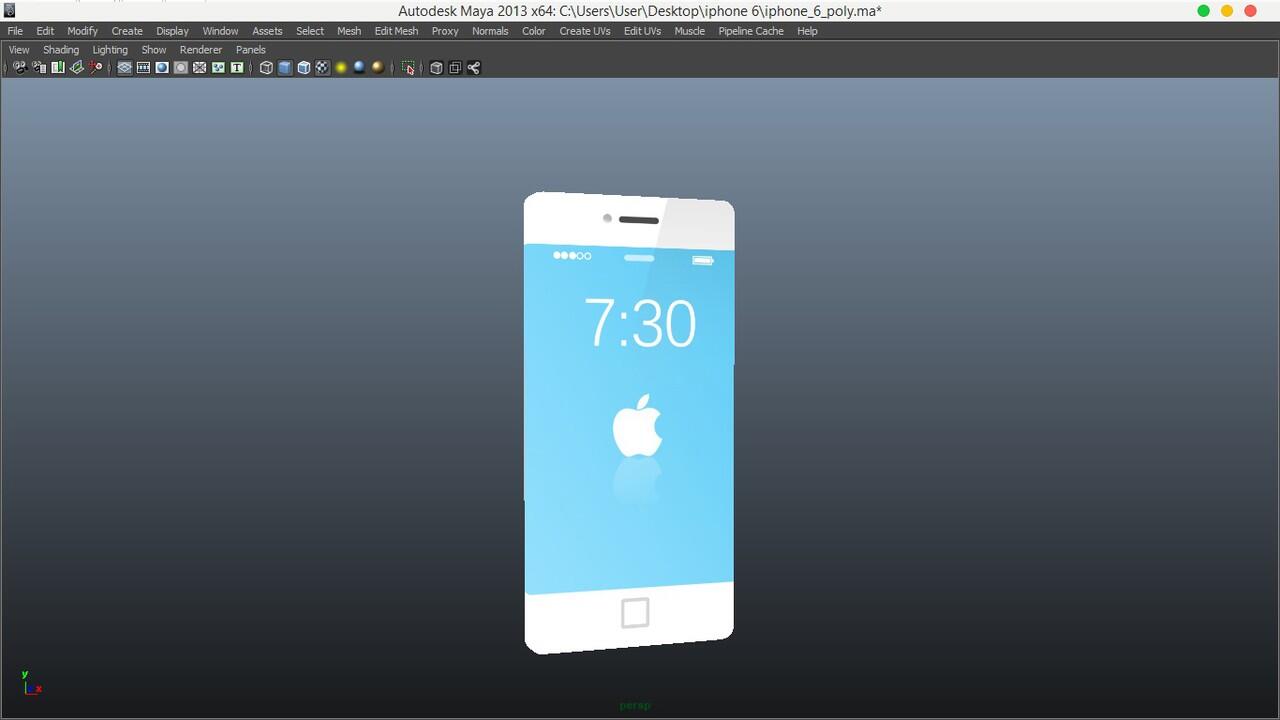Open the Pipeline Cache menu

(x=751, y=31)
